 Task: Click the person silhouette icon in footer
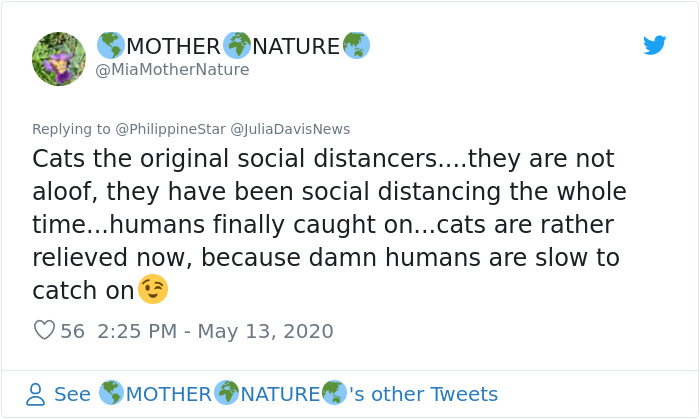[x=36, y=394]
